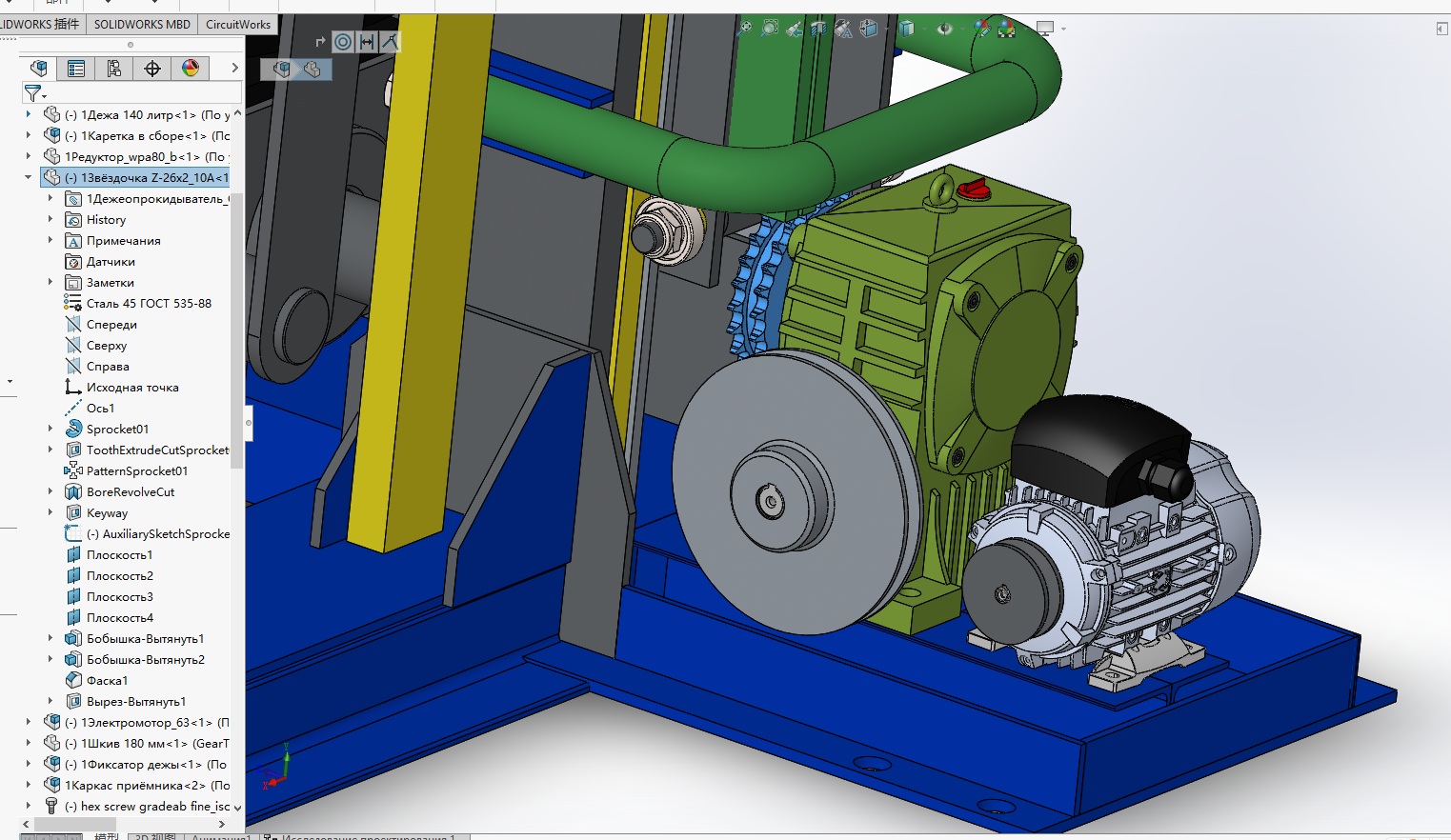Click the View Orientation cube icon
Screen dimensions: 1451x840
(868, 29)
